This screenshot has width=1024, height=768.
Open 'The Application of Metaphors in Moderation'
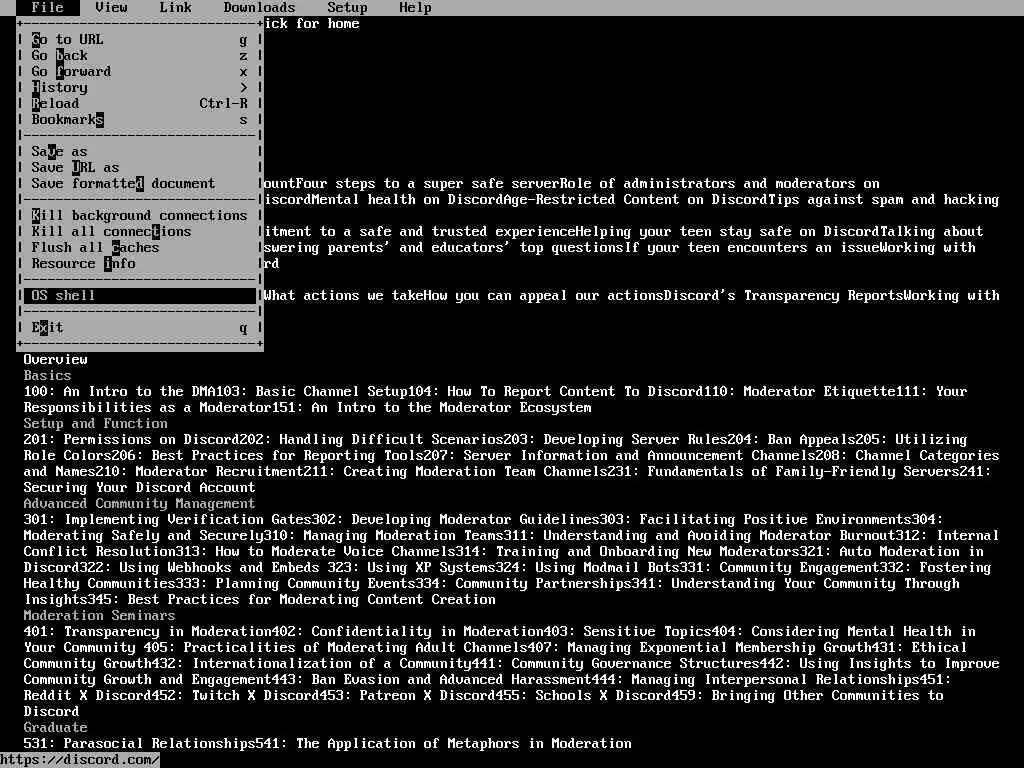(464, 744)
